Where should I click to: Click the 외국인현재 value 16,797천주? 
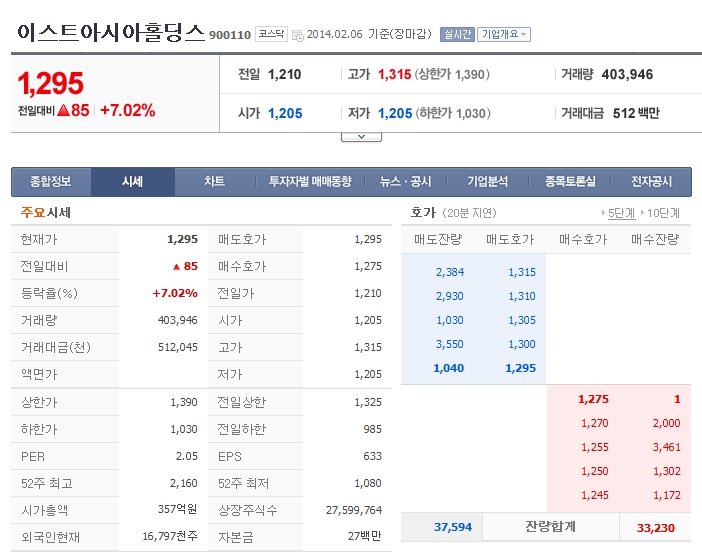[x=170, y=536]
